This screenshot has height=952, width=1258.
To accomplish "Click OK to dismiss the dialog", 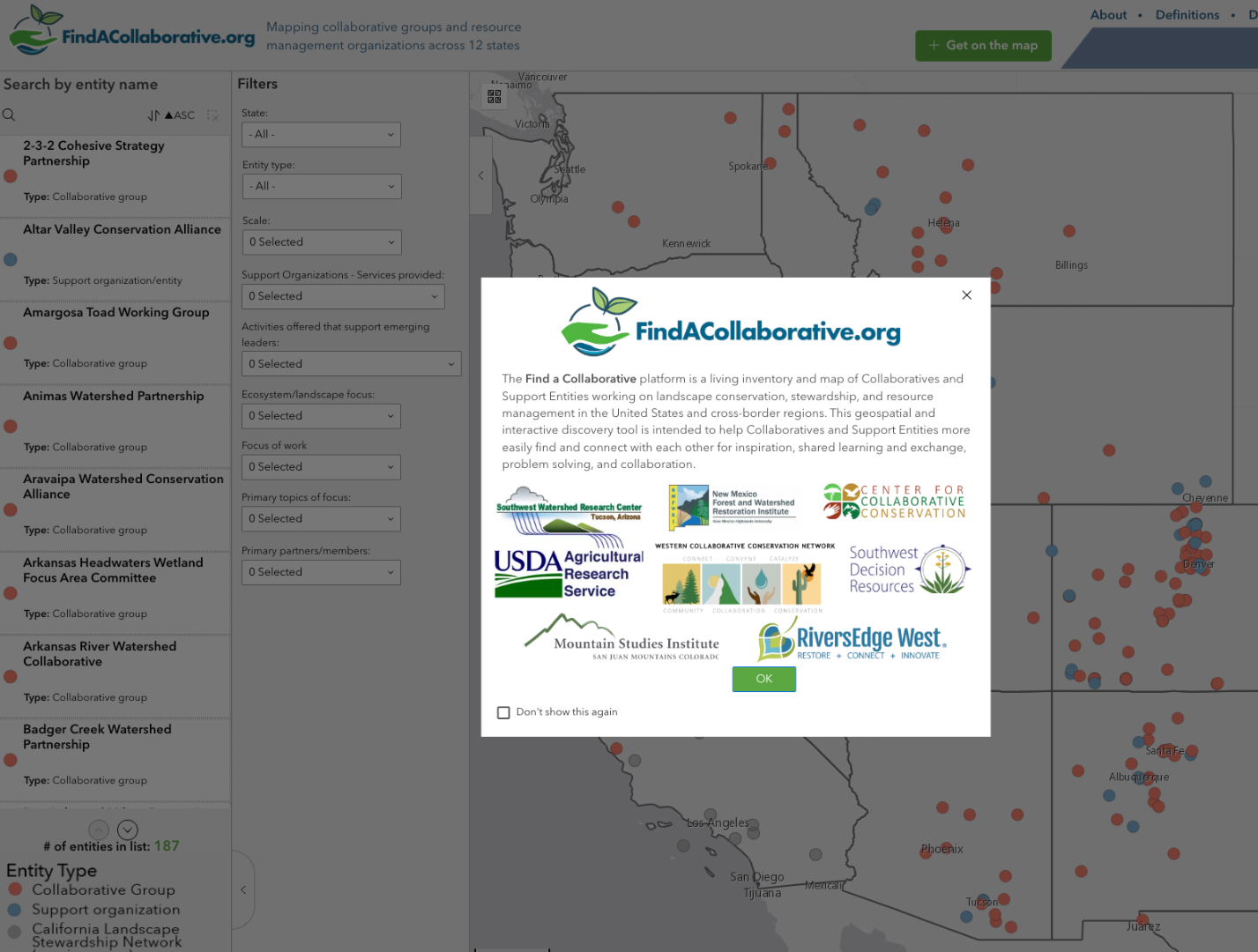I will (764, 679).
